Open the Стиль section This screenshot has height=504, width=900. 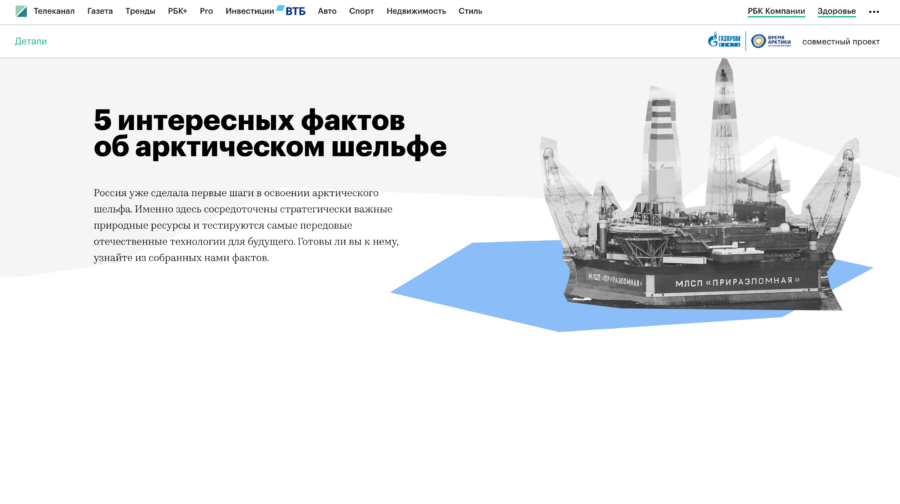[470, 11]
